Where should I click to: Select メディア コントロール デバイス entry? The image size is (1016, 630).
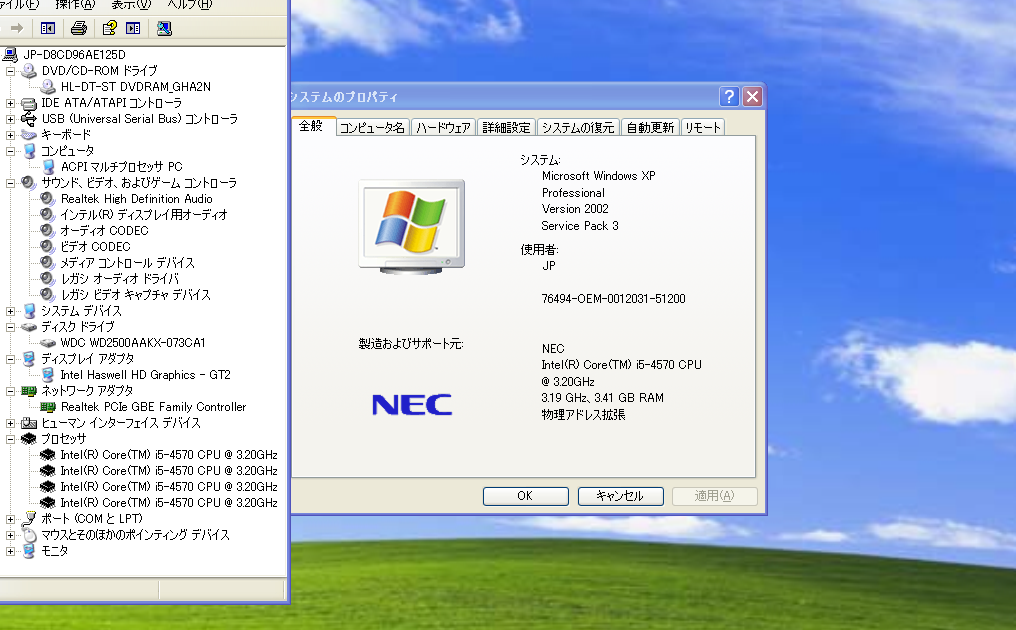tap(128, 263)
